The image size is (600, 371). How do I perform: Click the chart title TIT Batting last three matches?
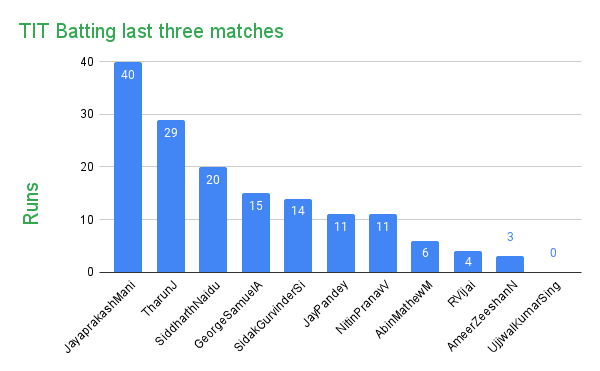point(151,31)
